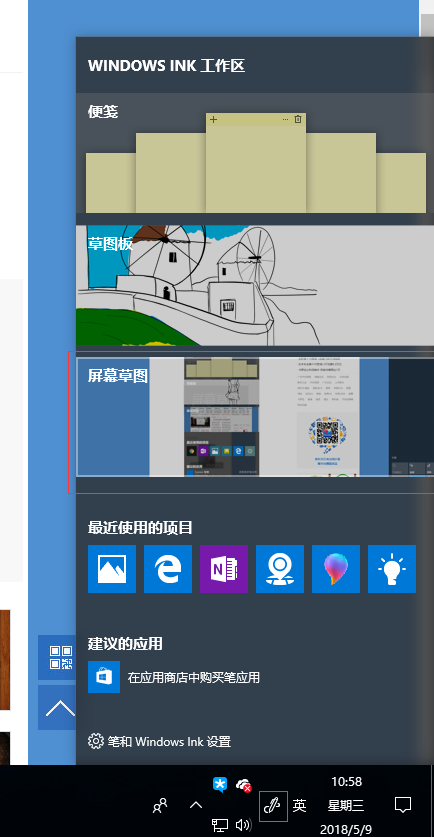Open the Photos app tile in recent items
This screenshot has width=434, height=837.
(x=112, y=569)
